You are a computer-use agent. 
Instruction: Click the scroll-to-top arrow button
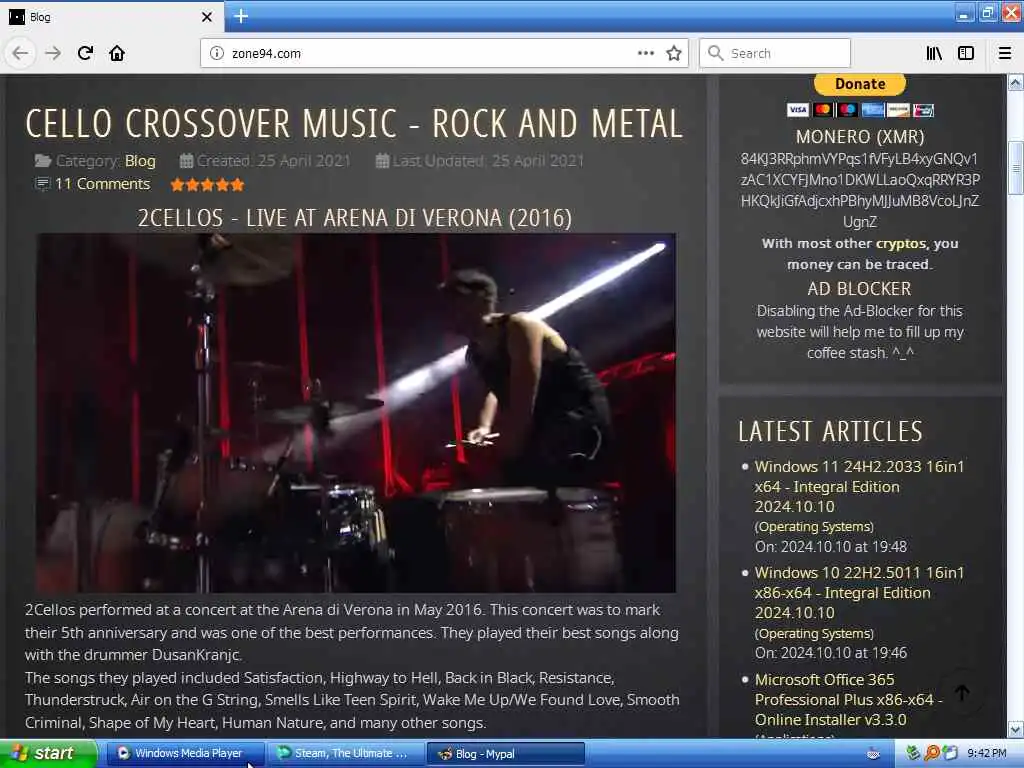(962, 693)
